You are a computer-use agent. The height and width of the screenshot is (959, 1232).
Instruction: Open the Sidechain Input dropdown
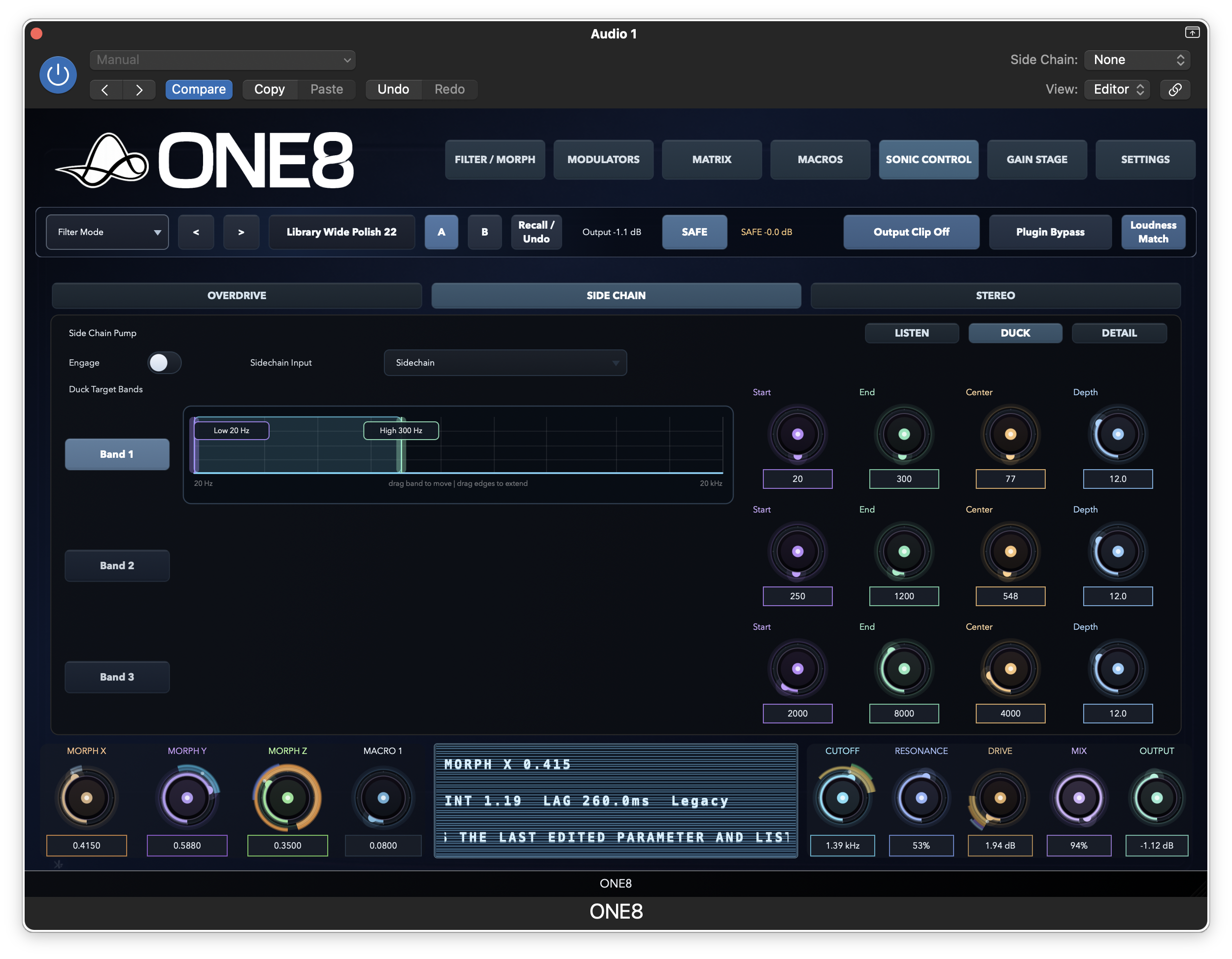(x=506, y=363)
